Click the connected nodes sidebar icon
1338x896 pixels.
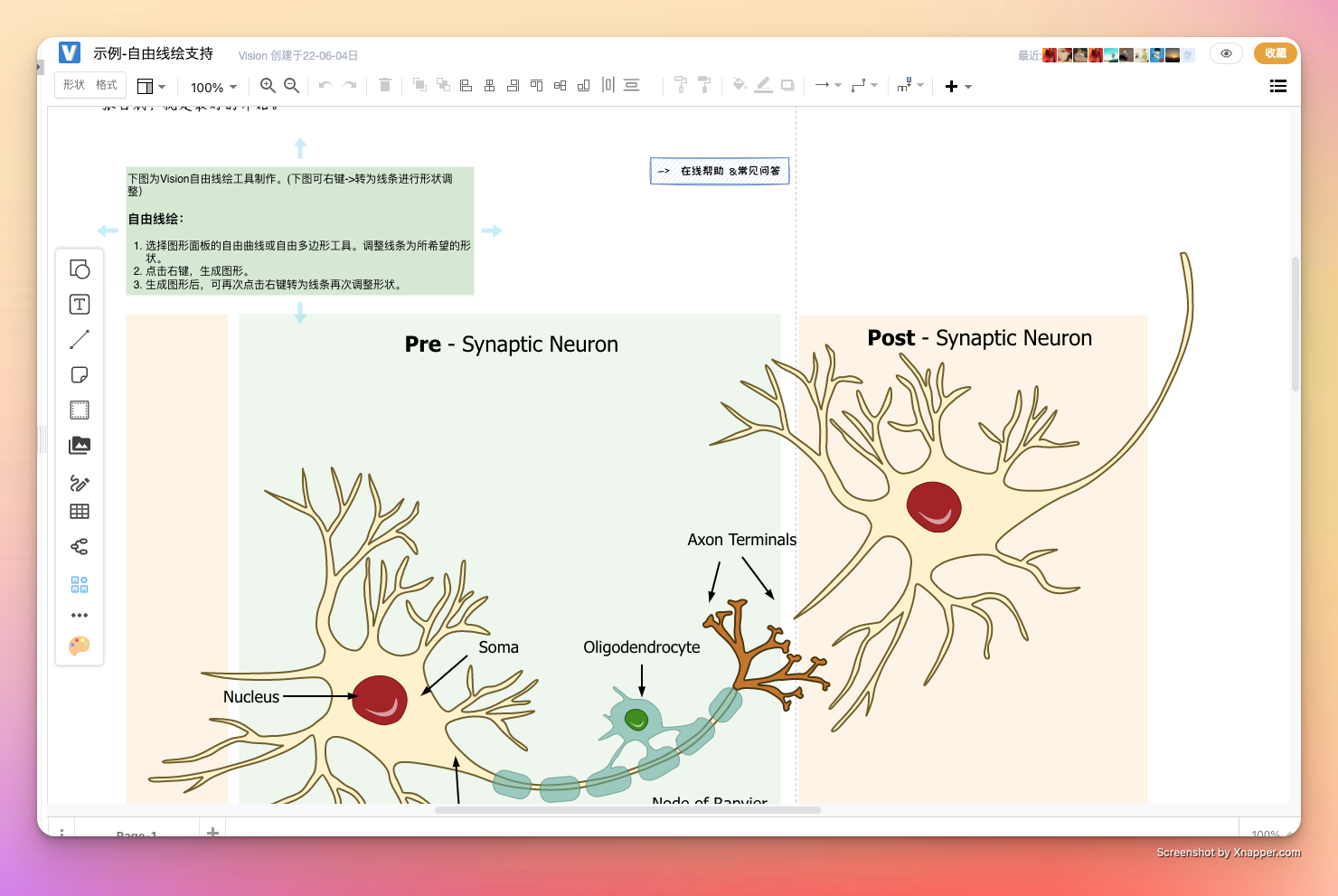click(x=80, y=546)
